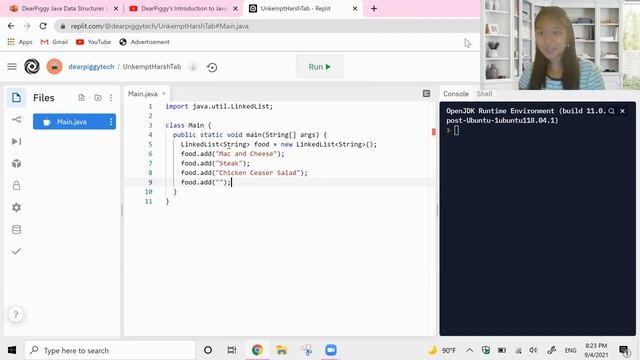Open the Advertisement bookmark
640x360 pixels.
[144, 42]
